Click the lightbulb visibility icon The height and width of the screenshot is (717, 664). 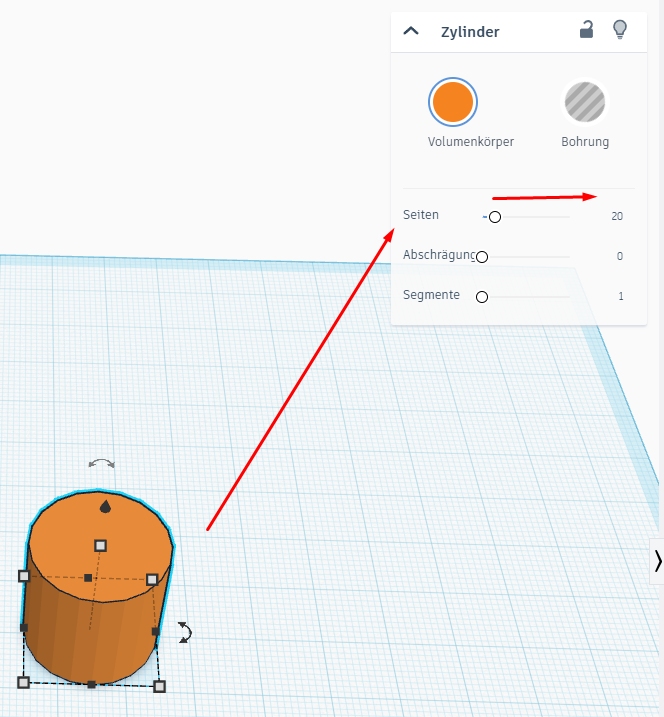tap(620, 30)
